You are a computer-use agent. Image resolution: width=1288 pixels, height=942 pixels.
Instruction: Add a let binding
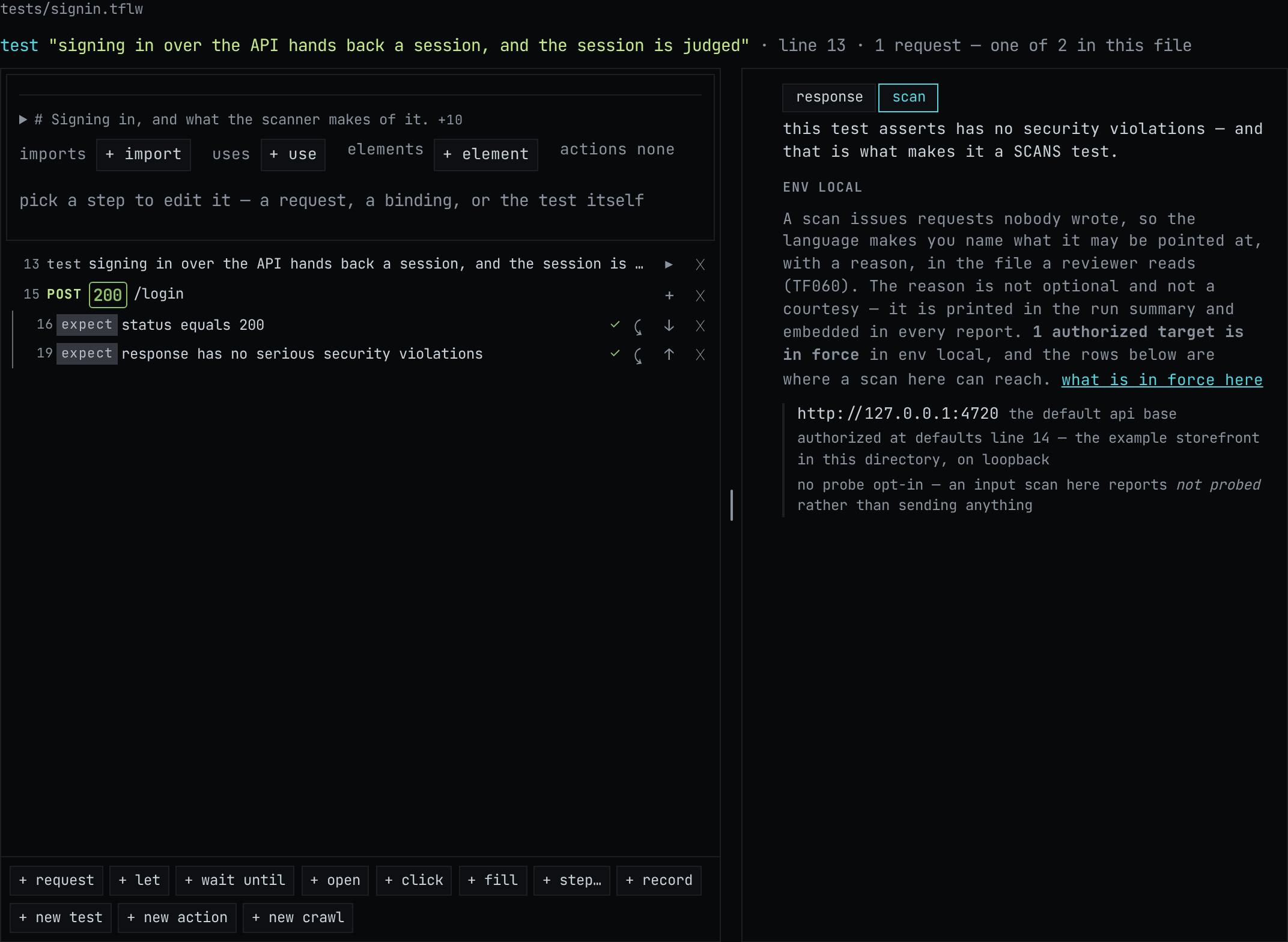(139, 881)
